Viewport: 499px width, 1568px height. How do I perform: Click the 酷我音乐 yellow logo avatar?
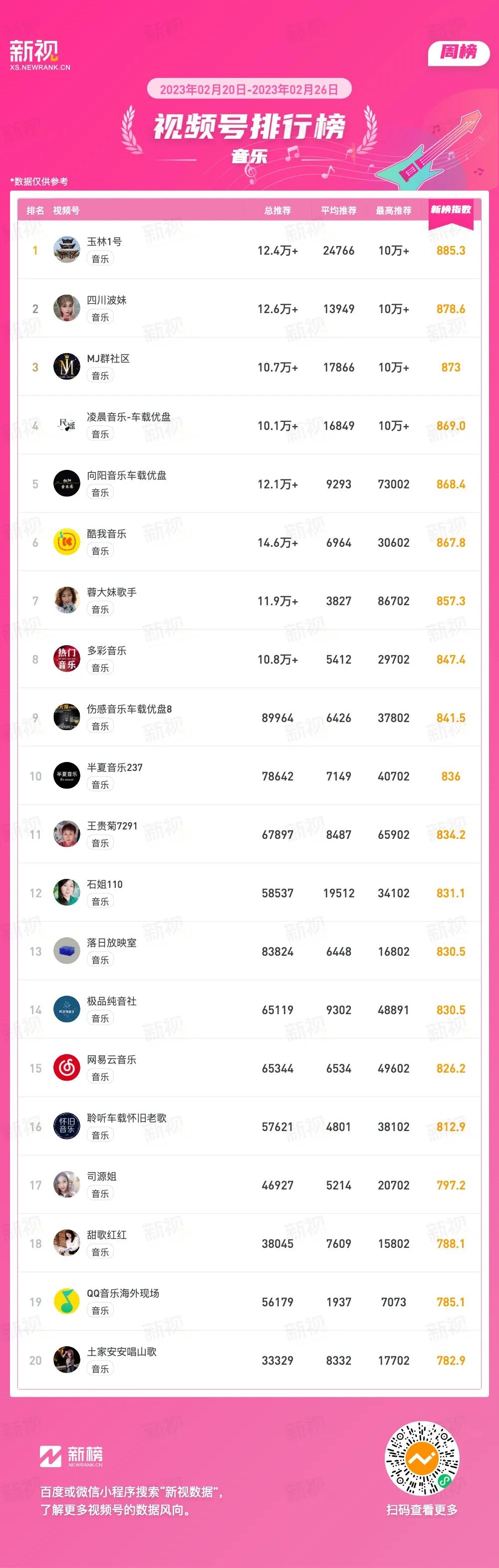pos(67,542)
